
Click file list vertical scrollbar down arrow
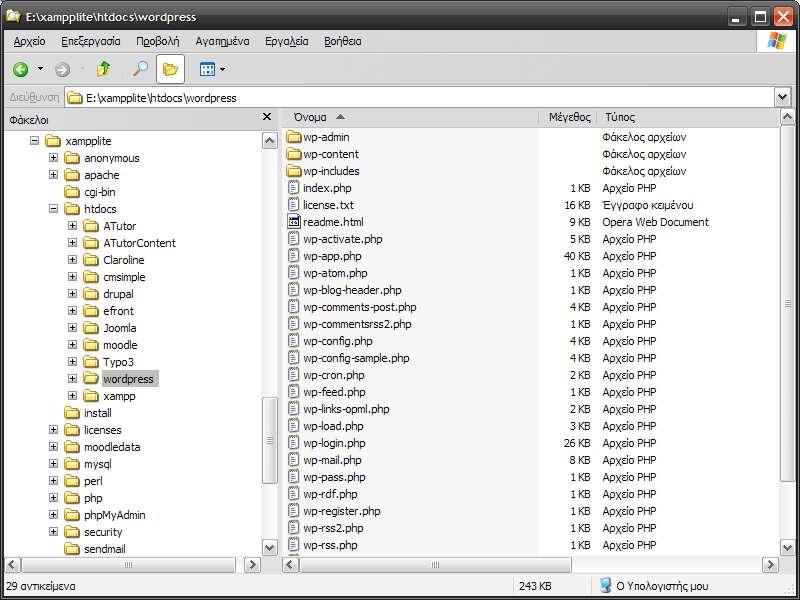(x=787, y=547)
